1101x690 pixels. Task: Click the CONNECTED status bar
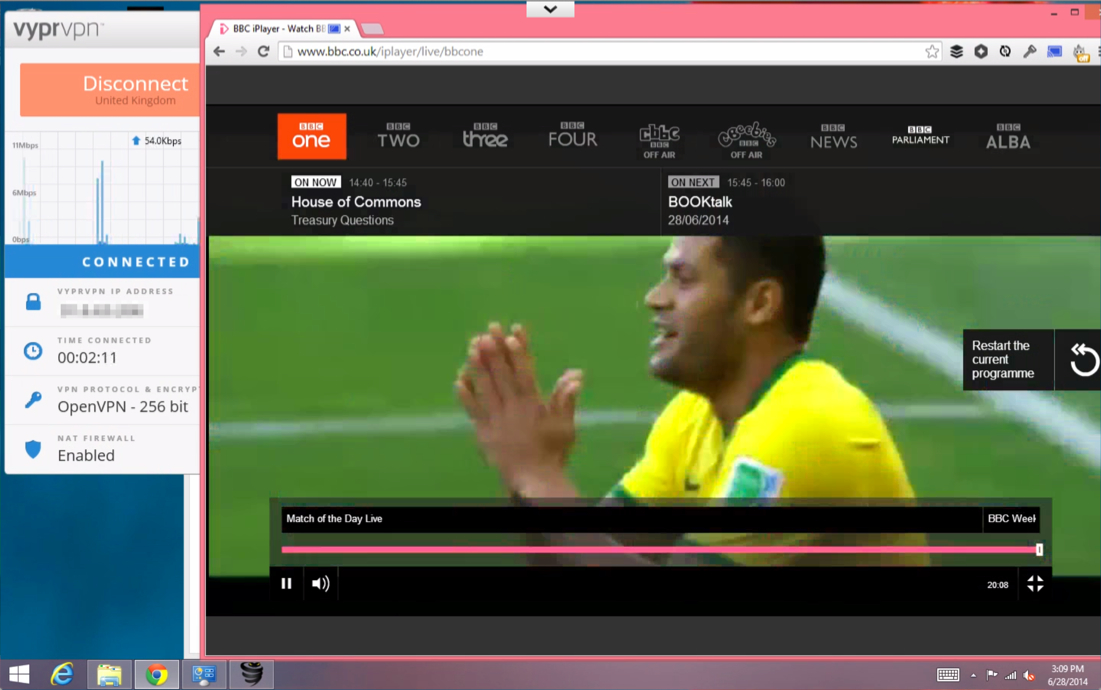[103, 262]
